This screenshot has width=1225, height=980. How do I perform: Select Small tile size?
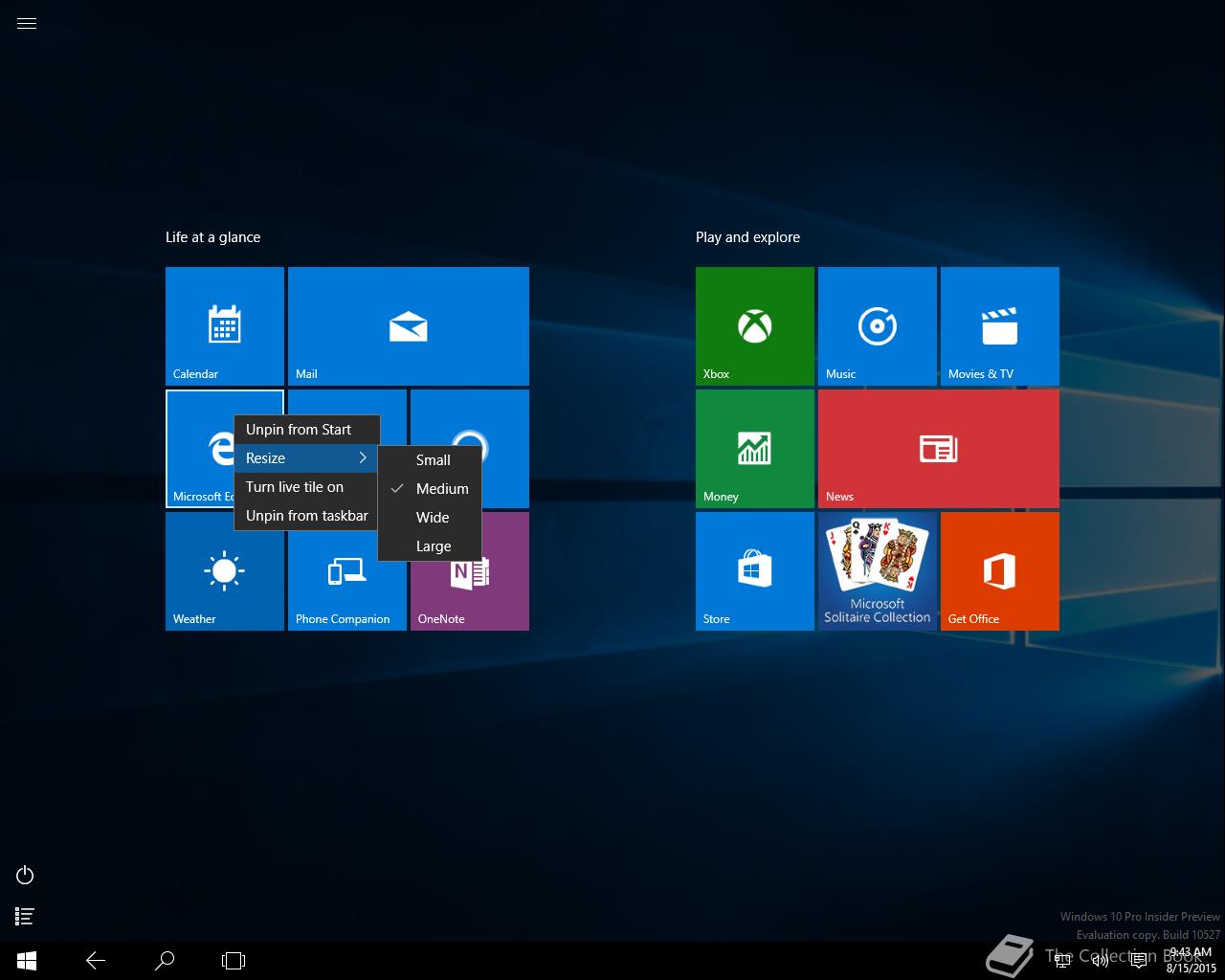430,460
